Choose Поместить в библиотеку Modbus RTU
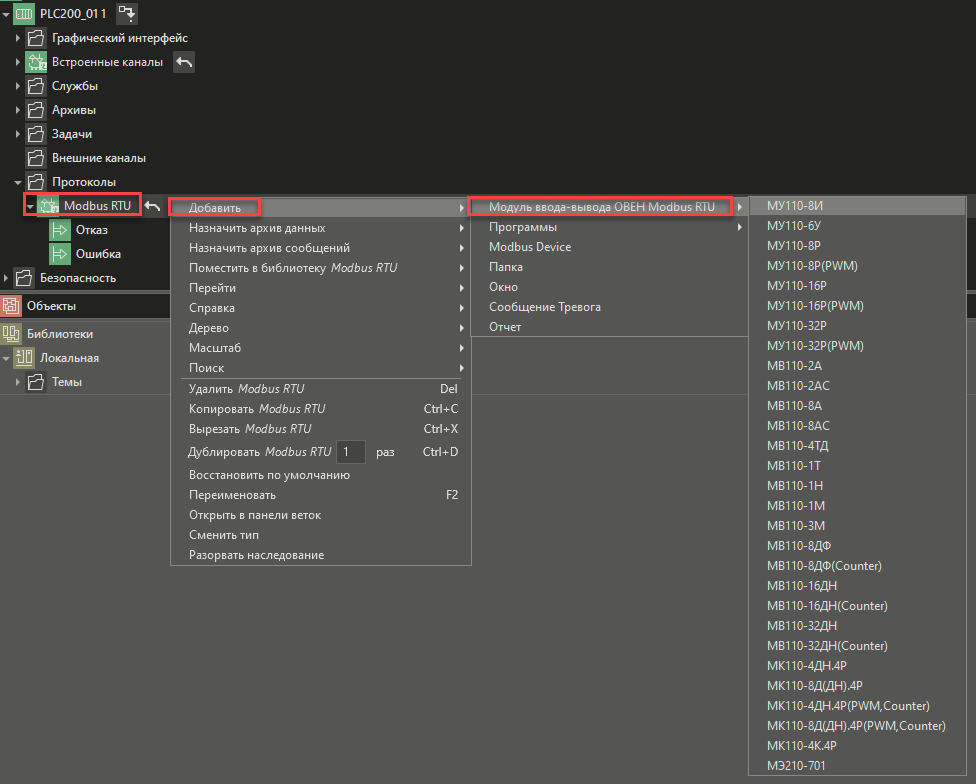 click(x=321, y=268)
